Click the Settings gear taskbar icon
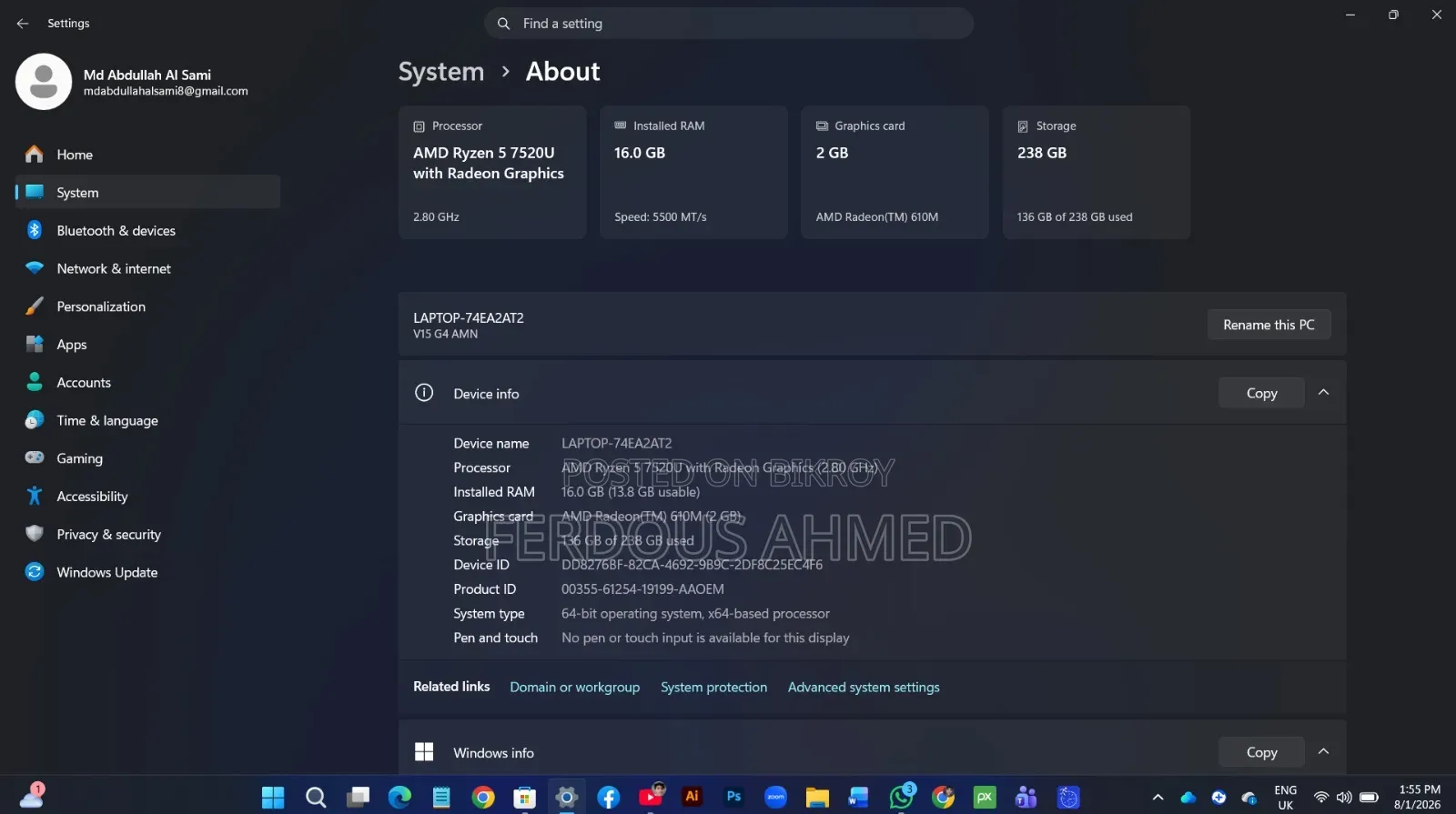This screenshot has width=1456, height=814. tap(567, 798)
